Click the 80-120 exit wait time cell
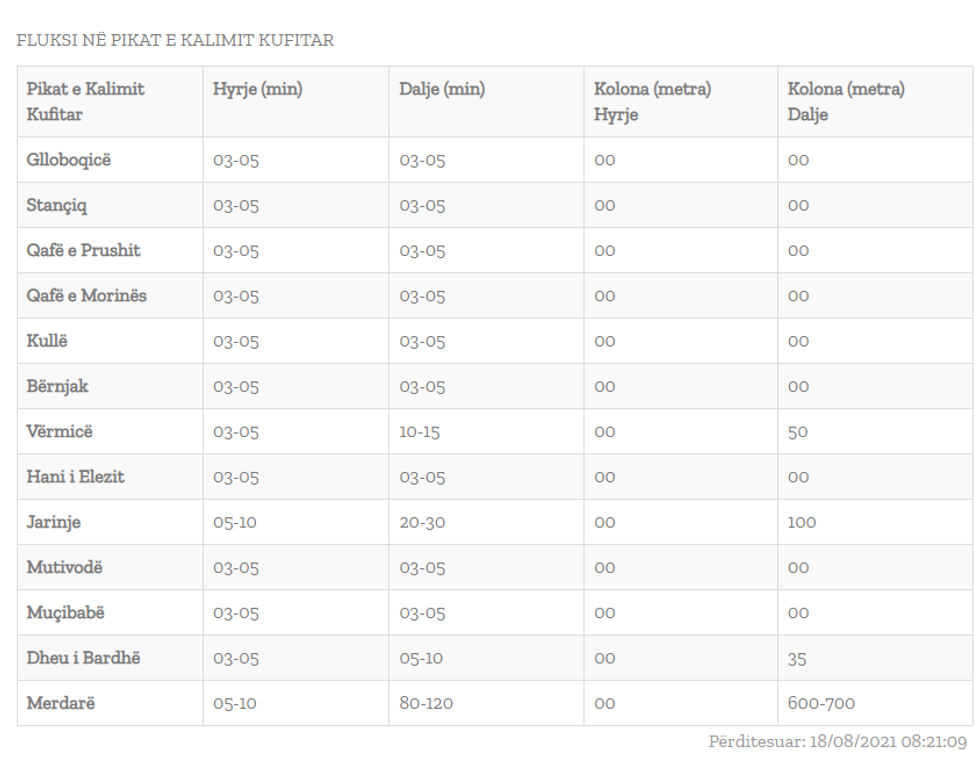The width and height of the screenshot is (980, 784). 426,704
